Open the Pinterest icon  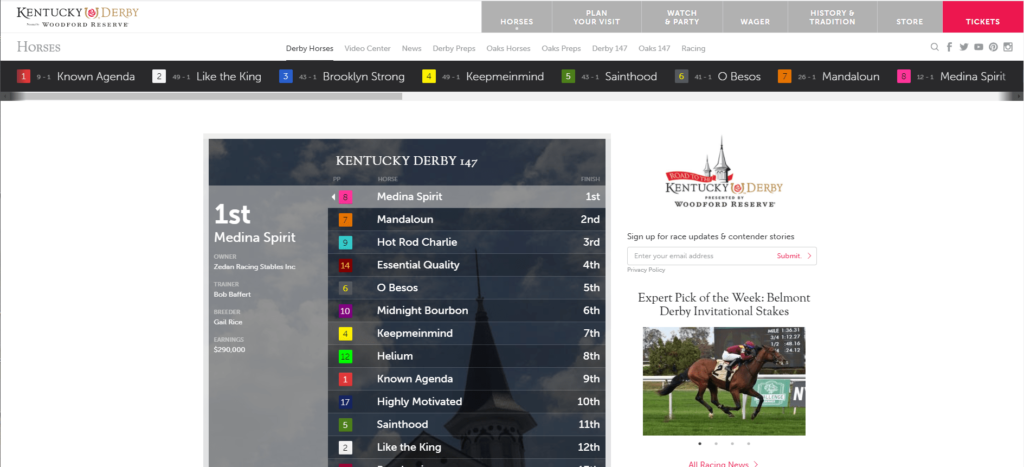993,47
